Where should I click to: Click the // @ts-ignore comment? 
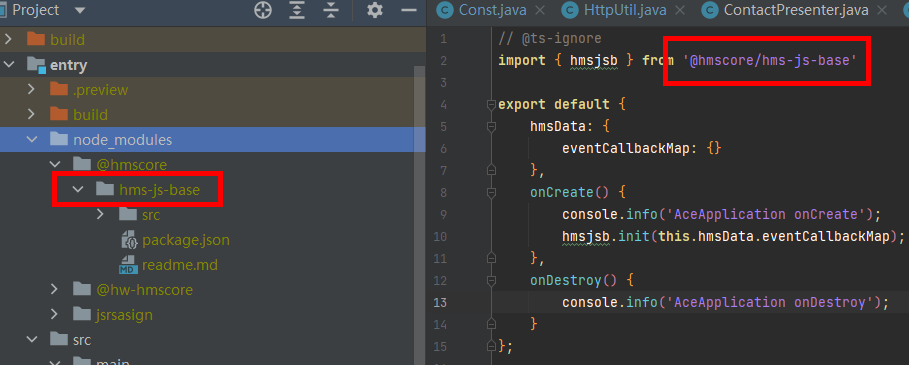click(550, 39)
